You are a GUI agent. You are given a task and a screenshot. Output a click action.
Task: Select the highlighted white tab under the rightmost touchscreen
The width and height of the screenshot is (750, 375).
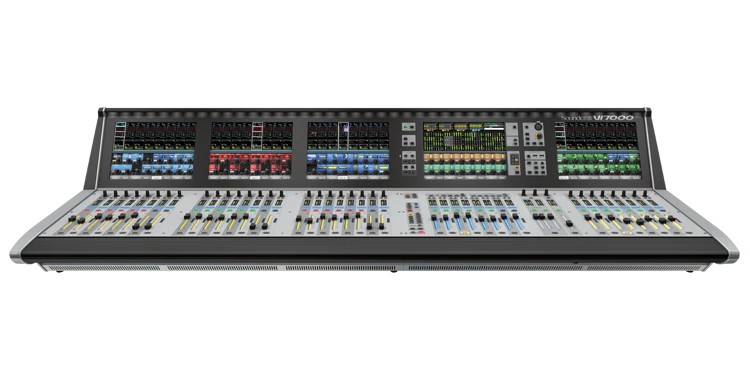pyautogui.click(x=563, y=177)
